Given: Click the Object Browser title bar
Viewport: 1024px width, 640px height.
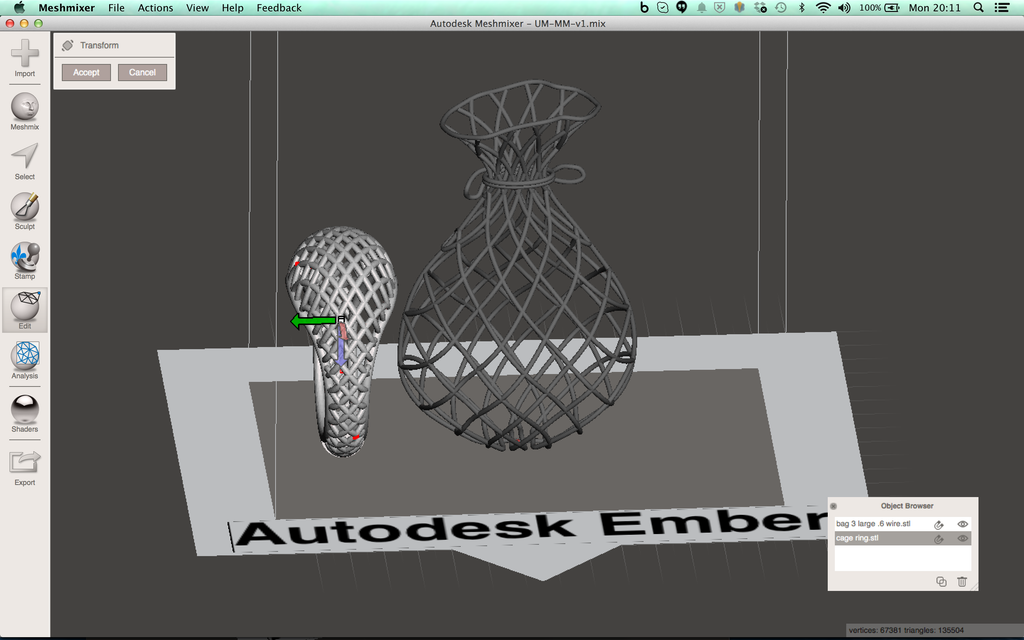Looking at the screenshot, I should tap(903, 505).
